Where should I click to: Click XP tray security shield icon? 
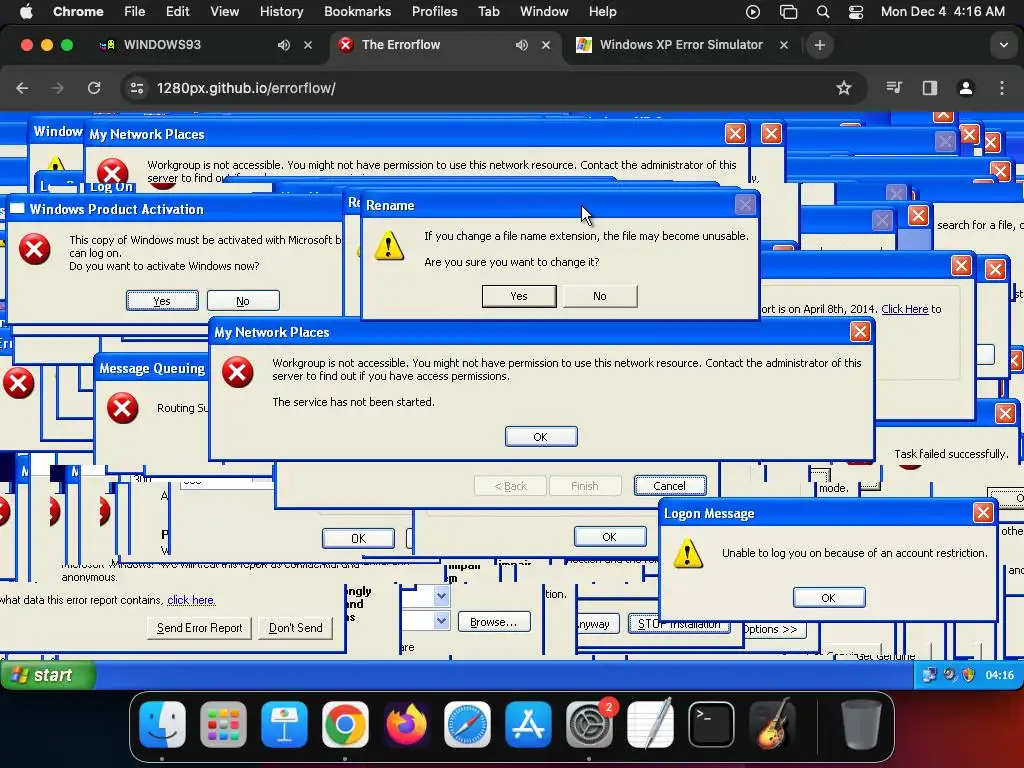(x=968, y=675)
